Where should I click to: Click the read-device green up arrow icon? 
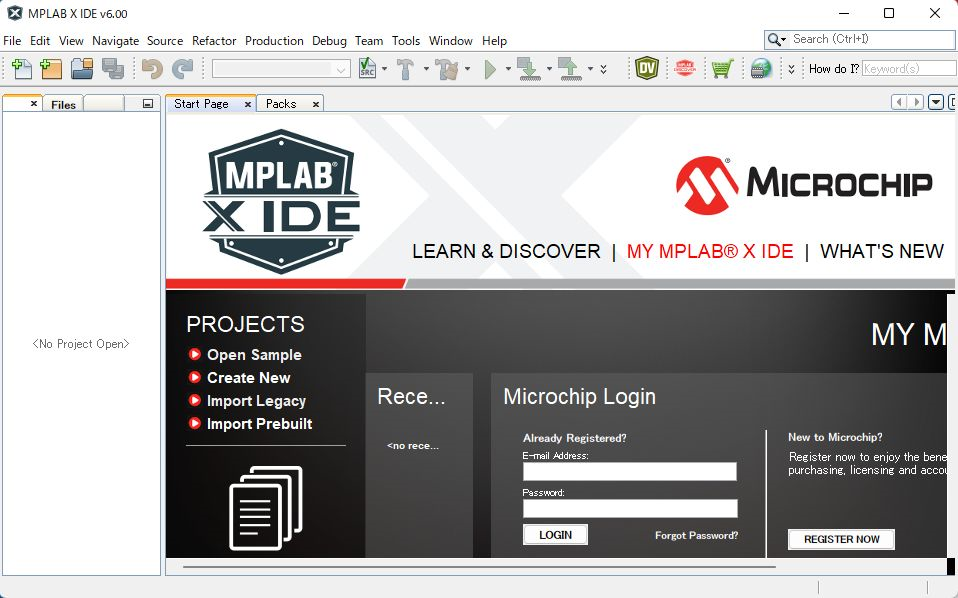(x=569, y=69)
